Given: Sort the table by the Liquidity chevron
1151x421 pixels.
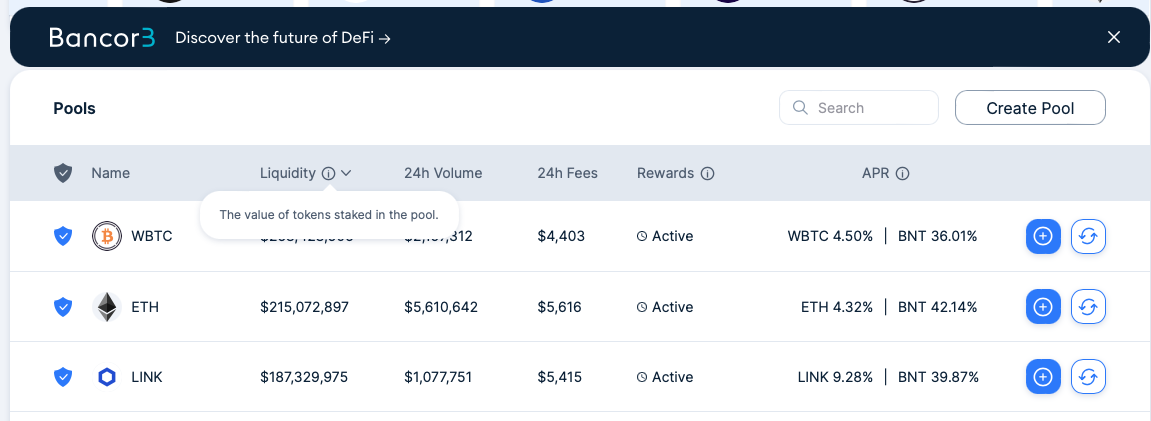Looking at the screenshot, I should (x=346, y=174).
